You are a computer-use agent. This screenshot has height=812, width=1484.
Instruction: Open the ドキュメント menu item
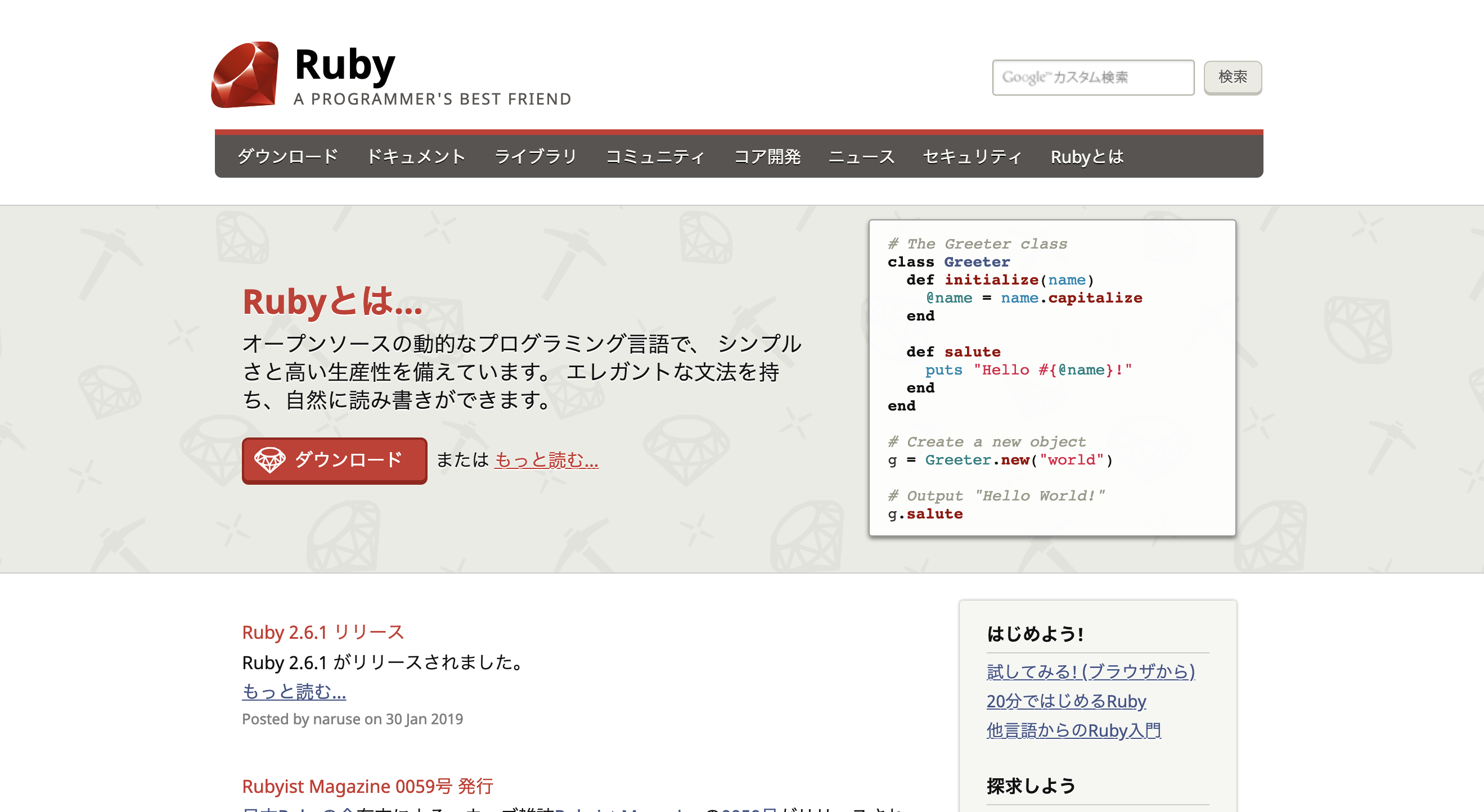pos(416,157)
